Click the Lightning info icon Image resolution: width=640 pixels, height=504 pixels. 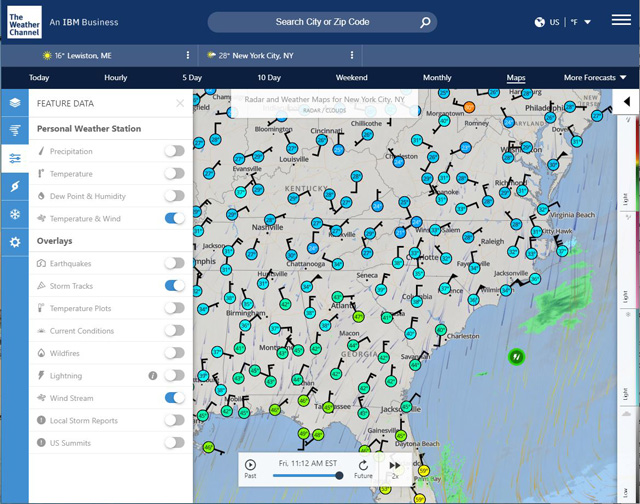(x=153, y=375)
